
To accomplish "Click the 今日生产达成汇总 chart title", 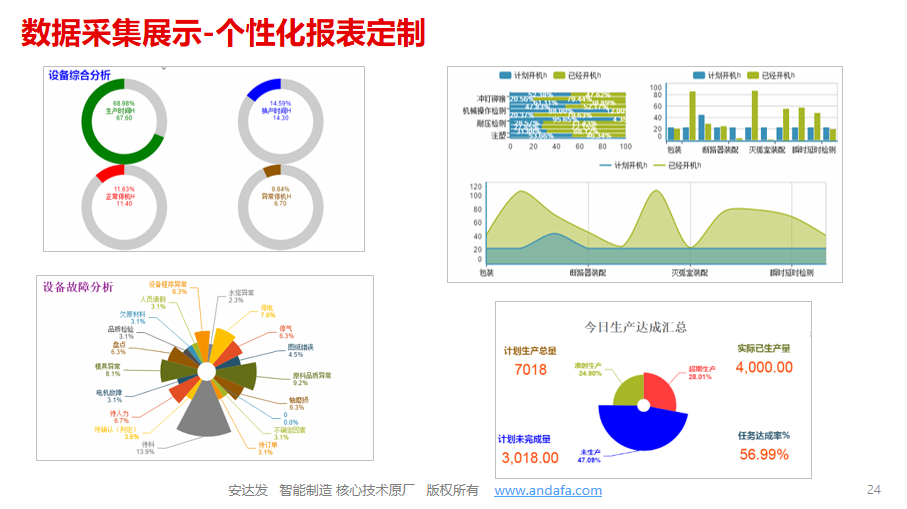I will [x=634, y=326].
